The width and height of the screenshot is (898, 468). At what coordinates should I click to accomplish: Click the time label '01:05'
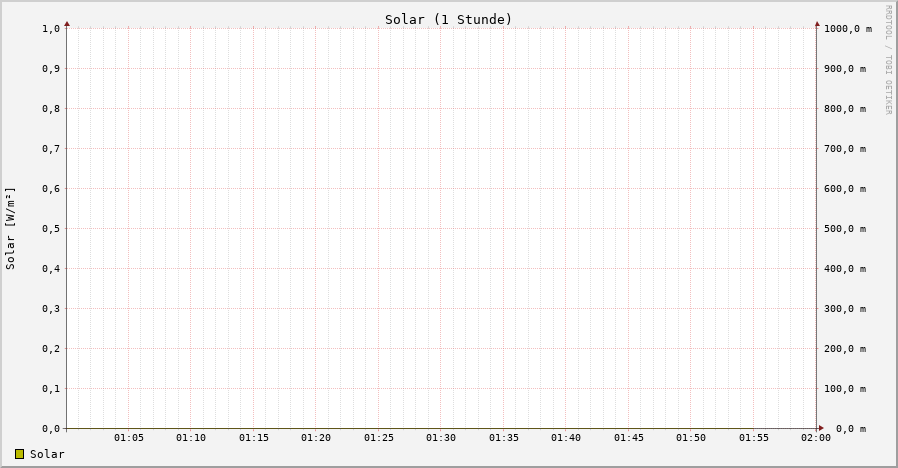click(x=128, y=438)
